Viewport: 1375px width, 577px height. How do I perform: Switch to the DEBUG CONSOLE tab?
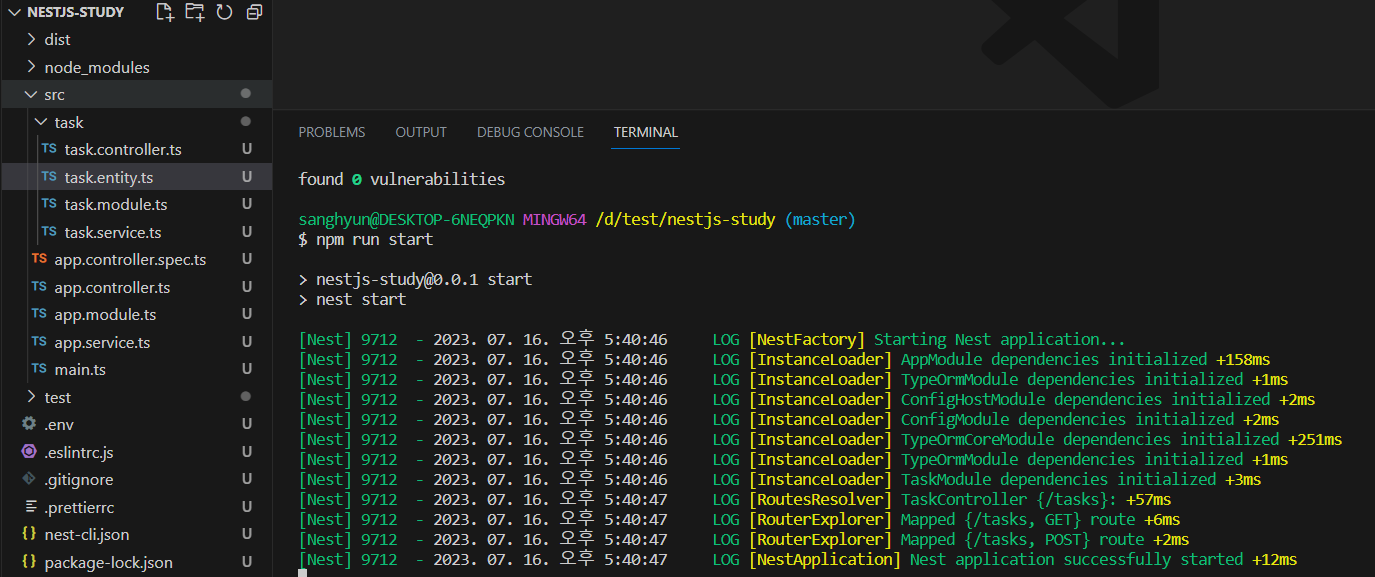[530, 132]
